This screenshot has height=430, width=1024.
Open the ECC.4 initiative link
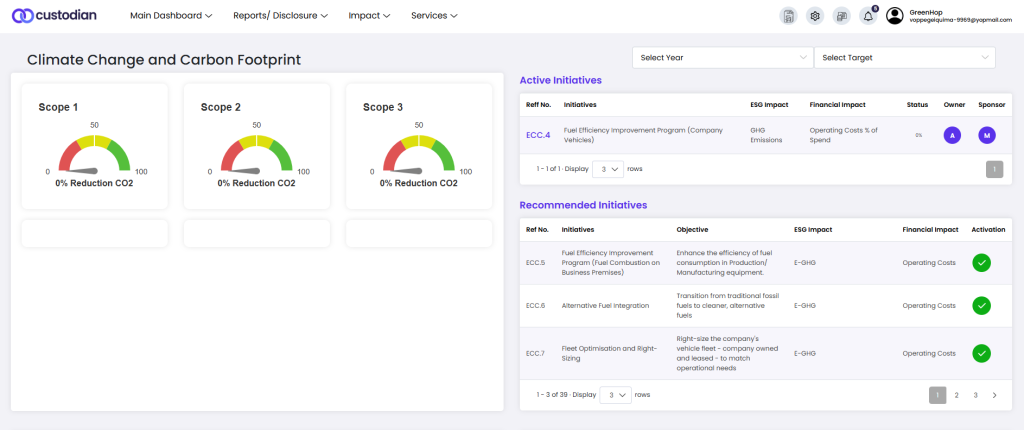[538, 135]
